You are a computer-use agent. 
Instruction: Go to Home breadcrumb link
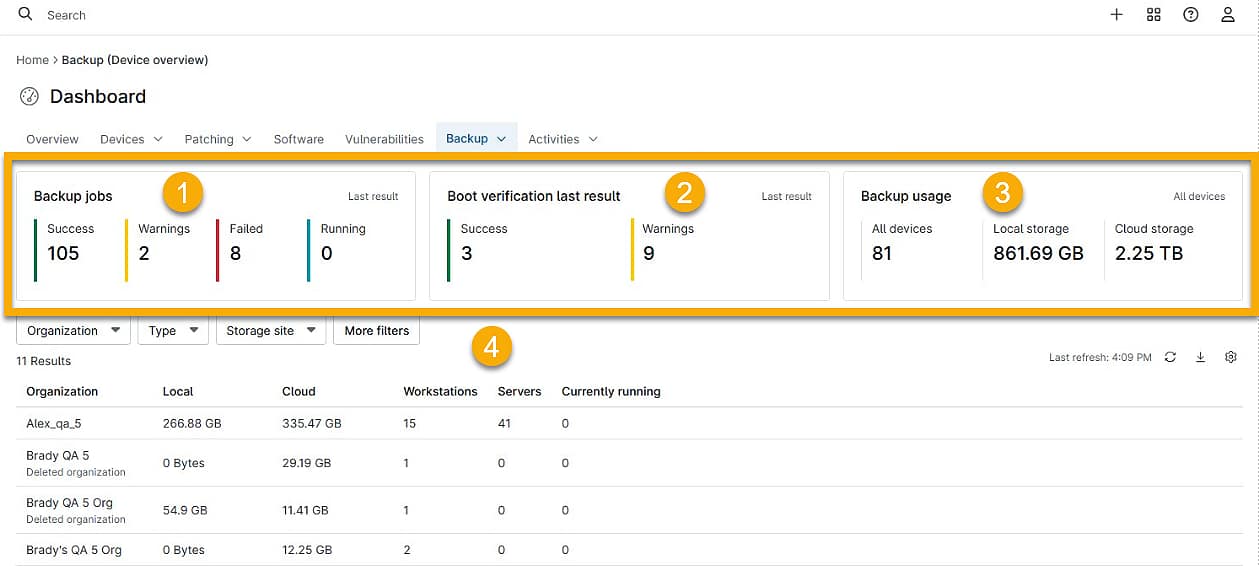point(32,60)
